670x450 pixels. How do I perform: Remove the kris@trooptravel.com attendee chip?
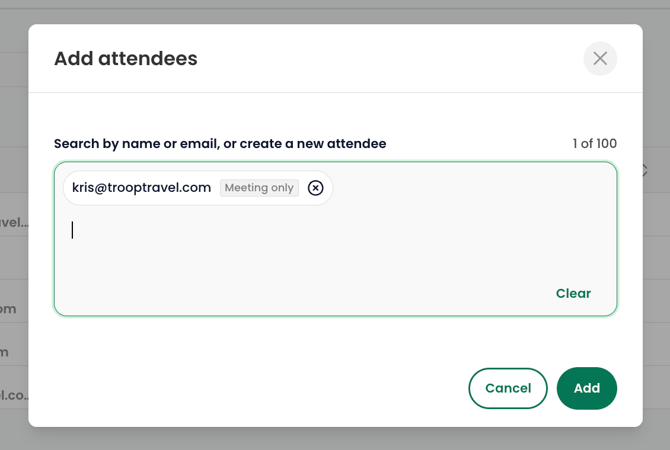[316, 188]
